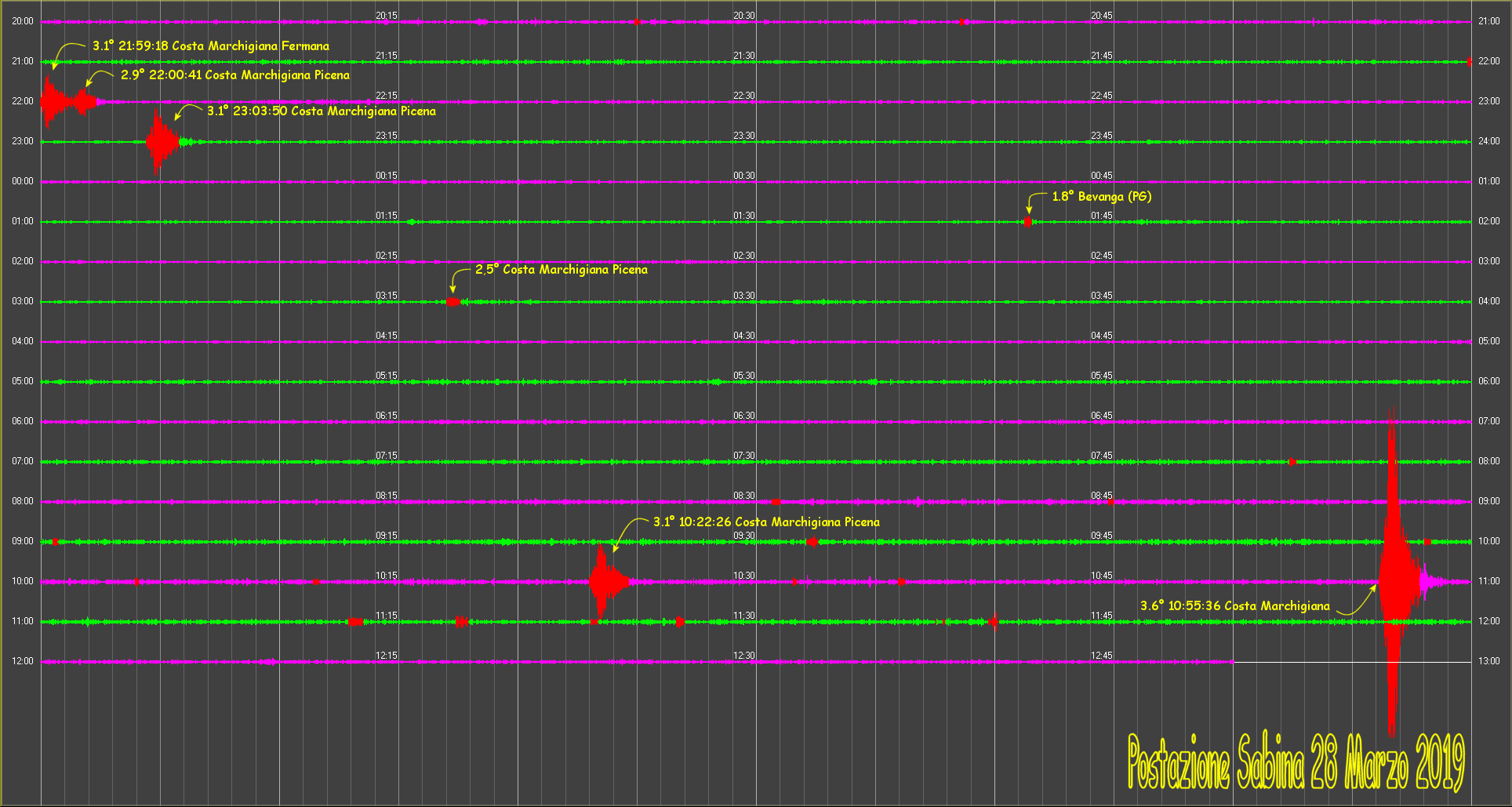Select the 22:45 time label
Screen dimensions: 1512x807
pos(1102,96)
